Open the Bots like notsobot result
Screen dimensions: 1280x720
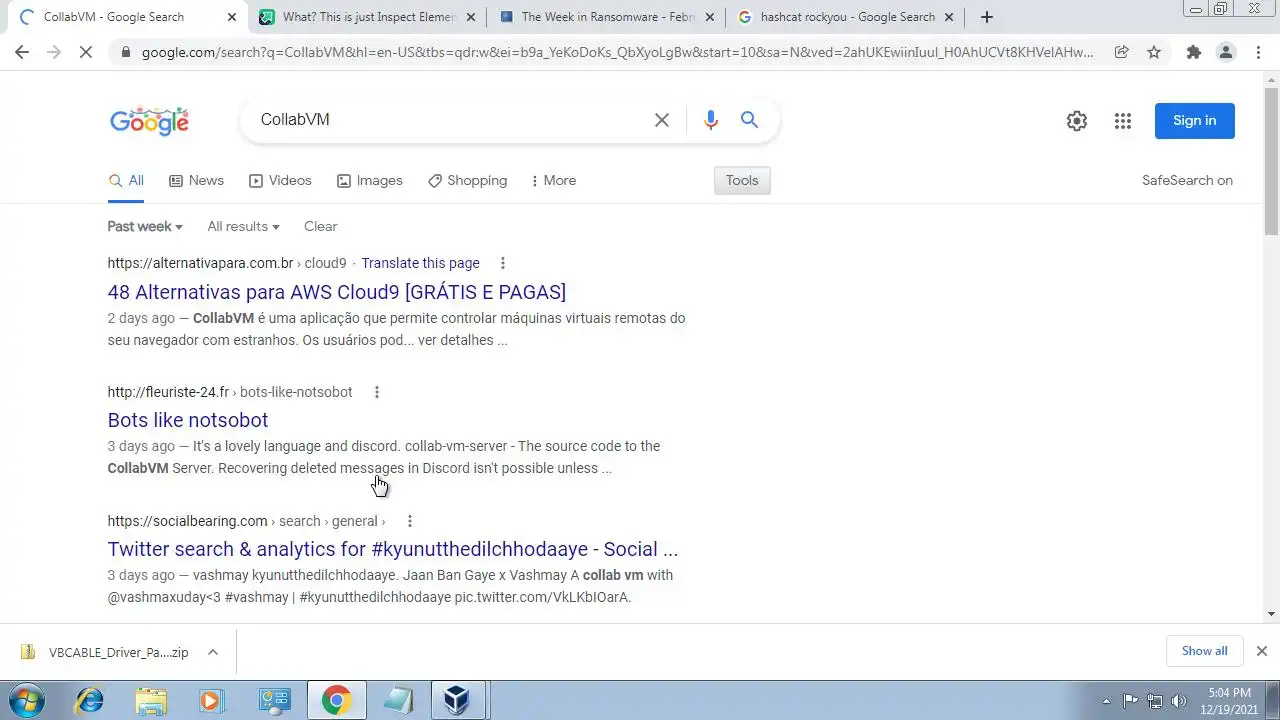[188, 420]
